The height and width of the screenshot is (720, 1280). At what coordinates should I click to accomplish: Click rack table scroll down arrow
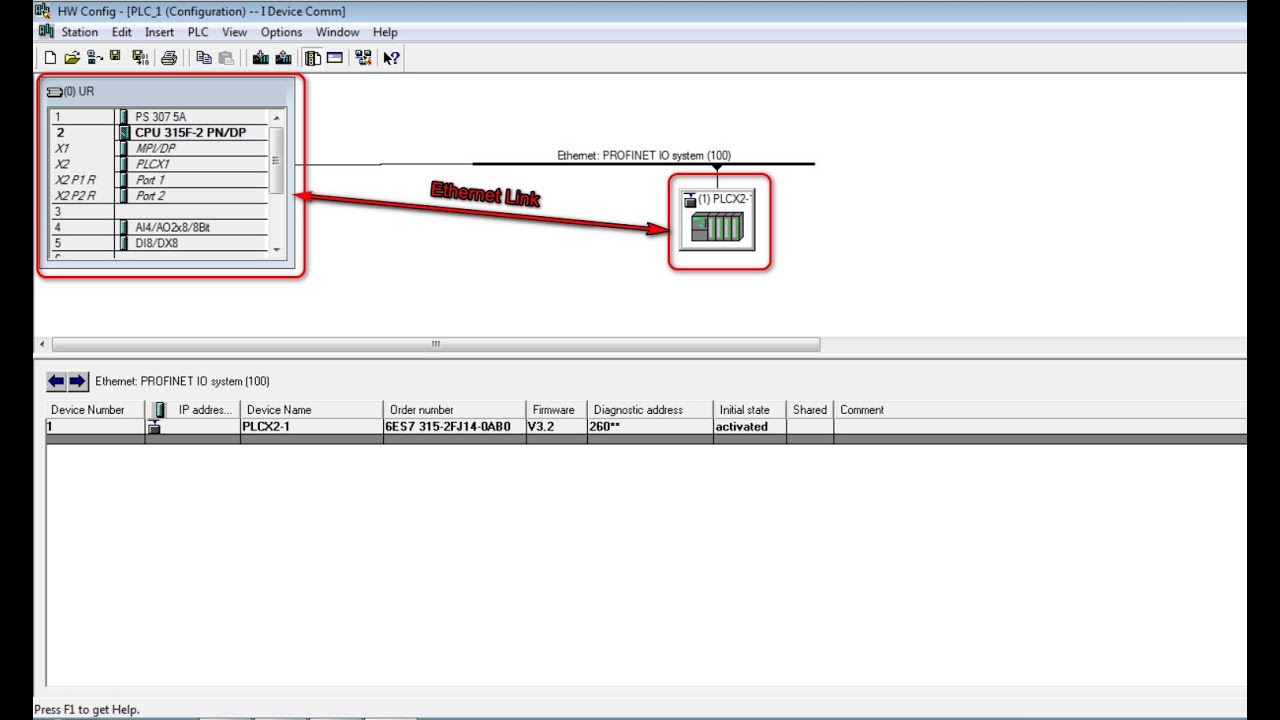click(277, 250)
